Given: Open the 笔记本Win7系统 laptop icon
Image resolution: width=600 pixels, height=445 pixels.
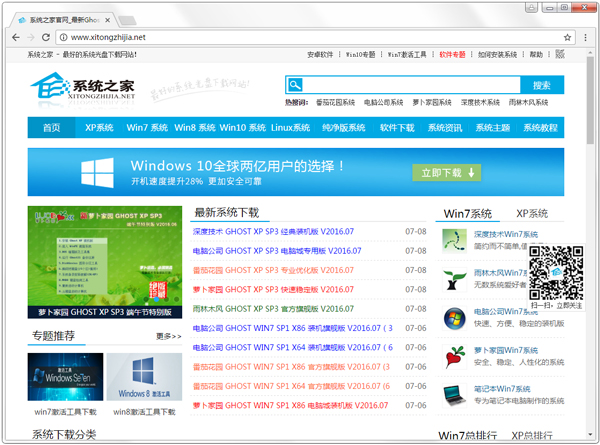Looking at the screenshot, I should coord(454,395).
